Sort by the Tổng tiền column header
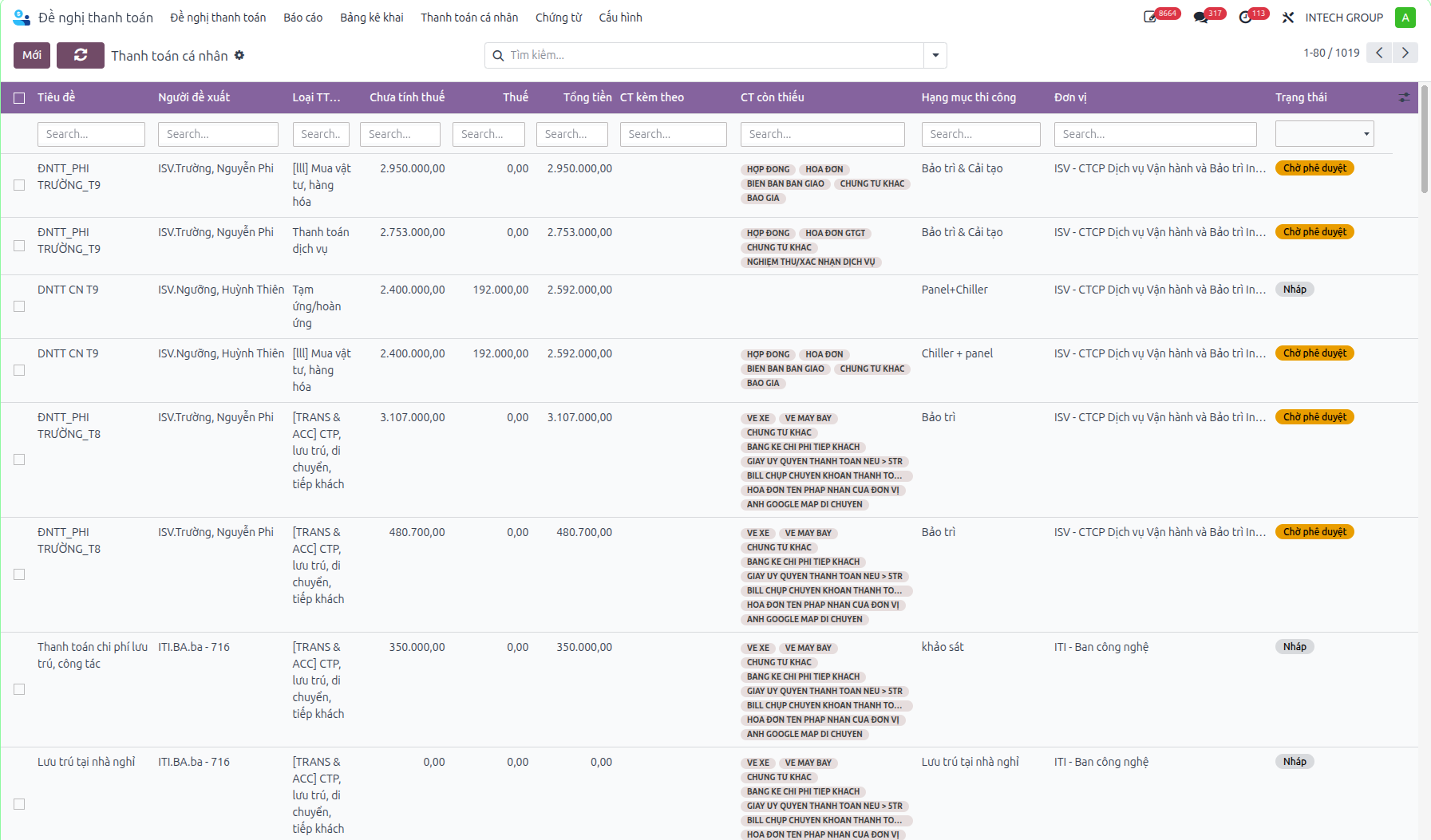 click(587, 97)
